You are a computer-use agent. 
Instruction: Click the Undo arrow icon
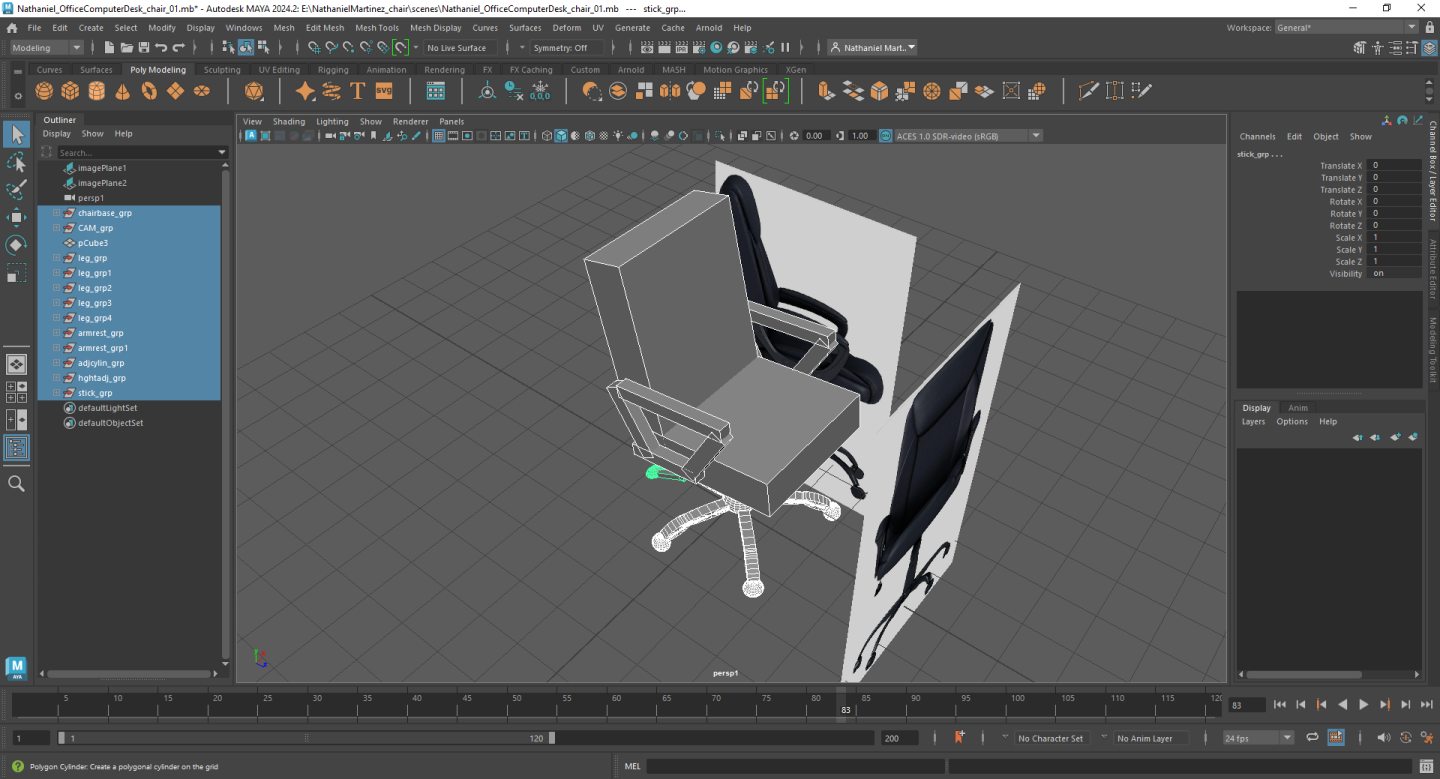click(x=161, y=48)
